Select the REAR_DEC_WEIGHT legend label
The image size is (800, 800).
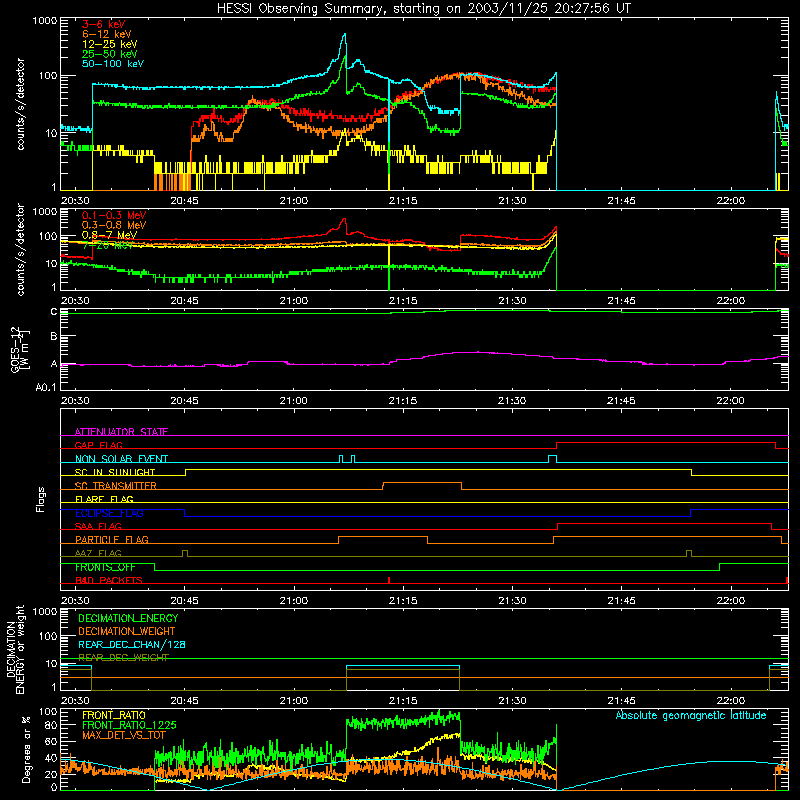coord(123,658)
